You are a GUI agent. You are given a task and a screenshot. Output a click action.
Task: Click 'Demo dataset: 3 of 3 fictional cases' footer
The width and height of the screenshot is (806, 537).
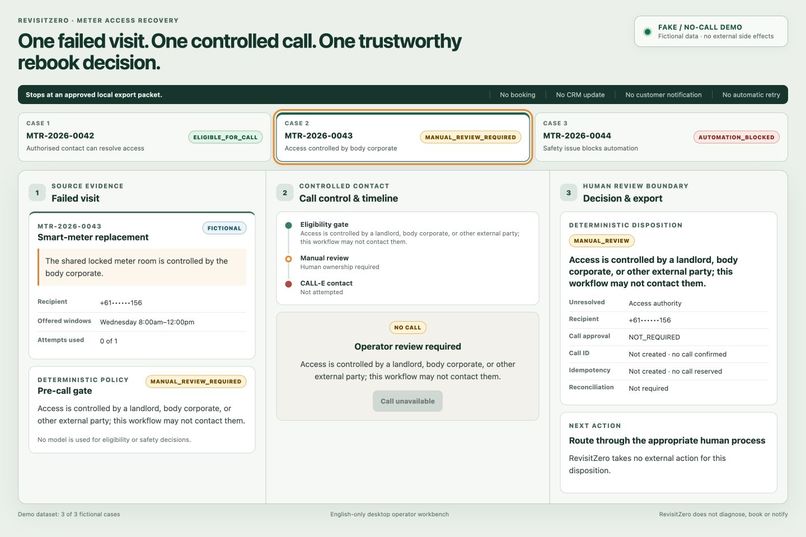click(69, 514)
